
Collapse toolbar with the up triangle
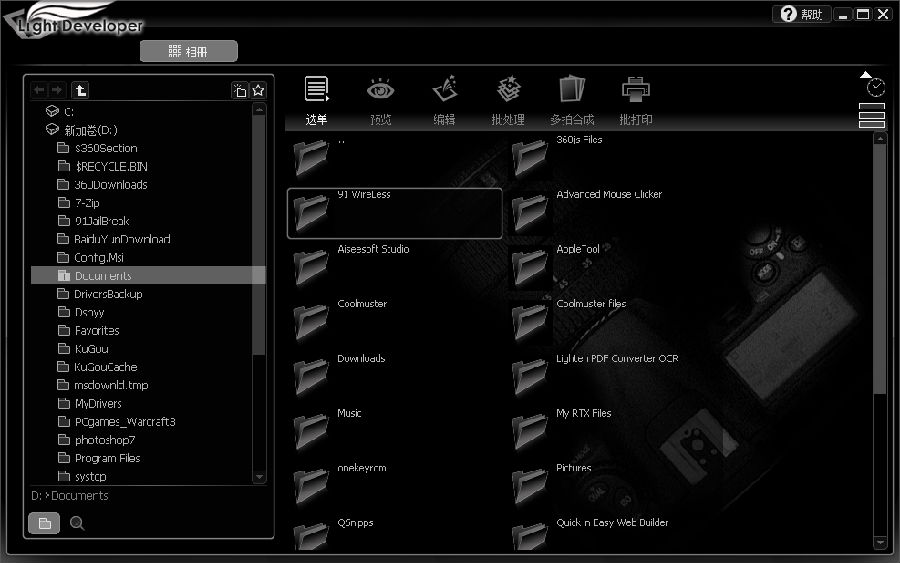tap(866, 74)
